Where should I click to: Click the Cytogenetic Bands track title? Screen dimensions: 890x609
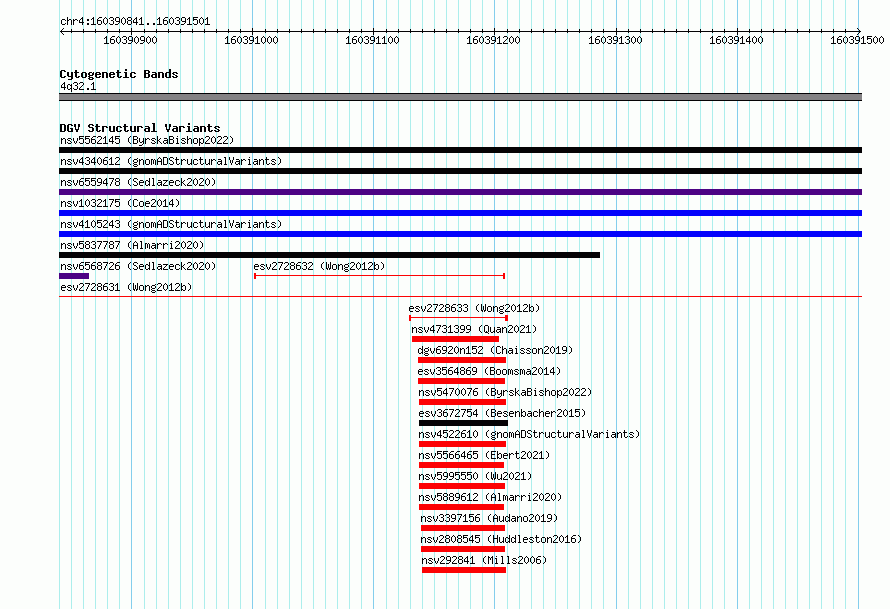[x=119, y=74]
